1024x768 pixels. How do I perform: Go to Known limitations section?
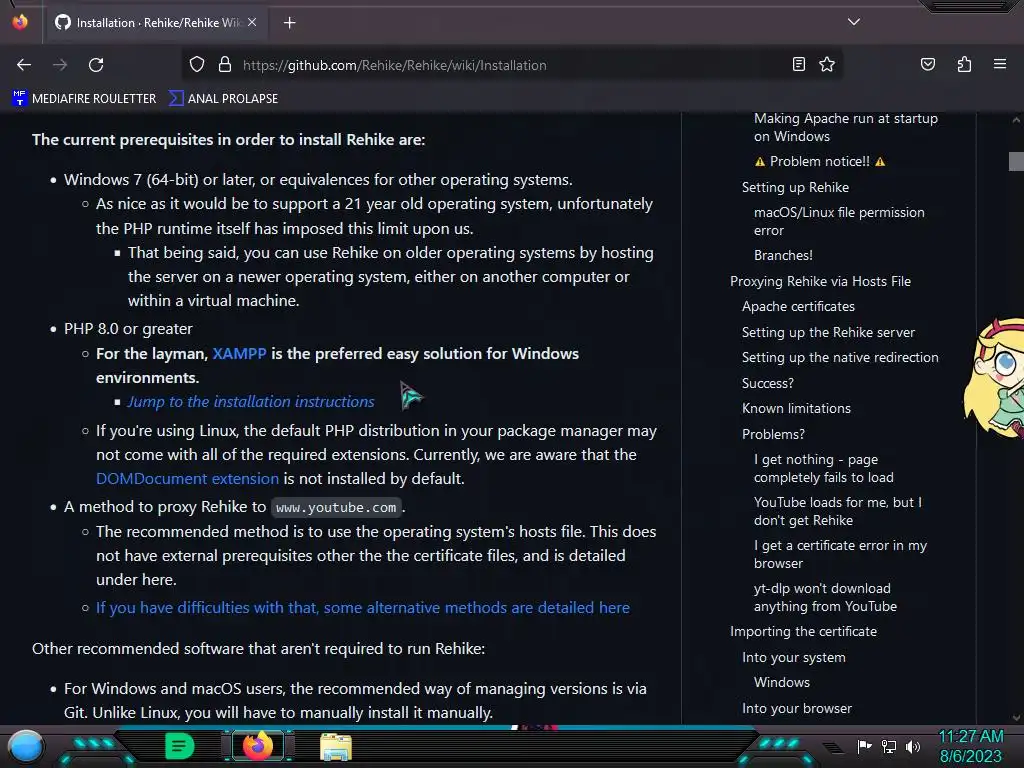pos(796,408)
